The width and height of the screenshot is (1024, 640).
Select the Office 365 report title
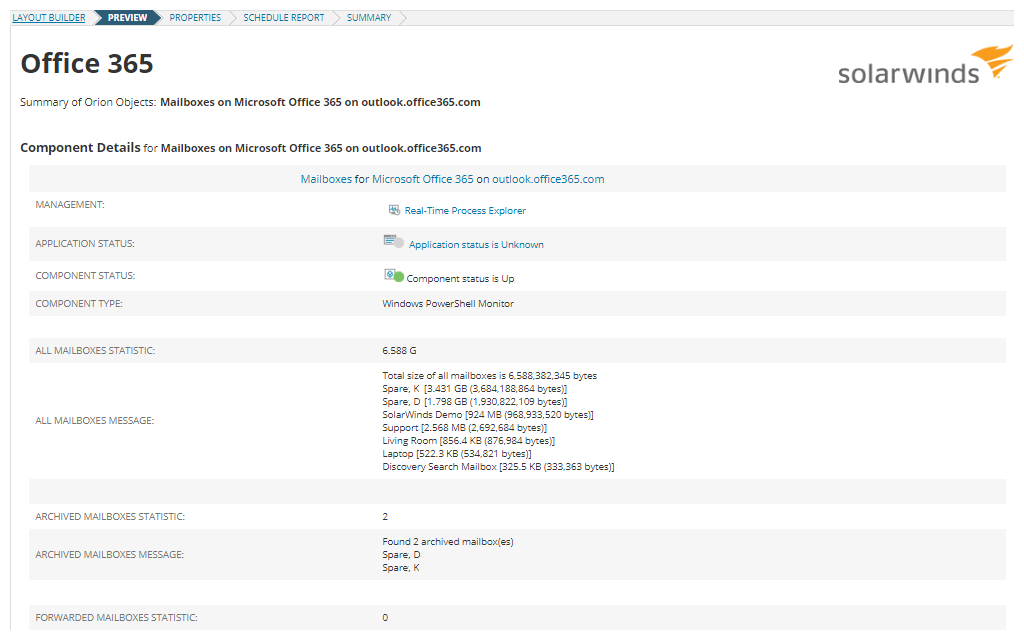[86, 63]
